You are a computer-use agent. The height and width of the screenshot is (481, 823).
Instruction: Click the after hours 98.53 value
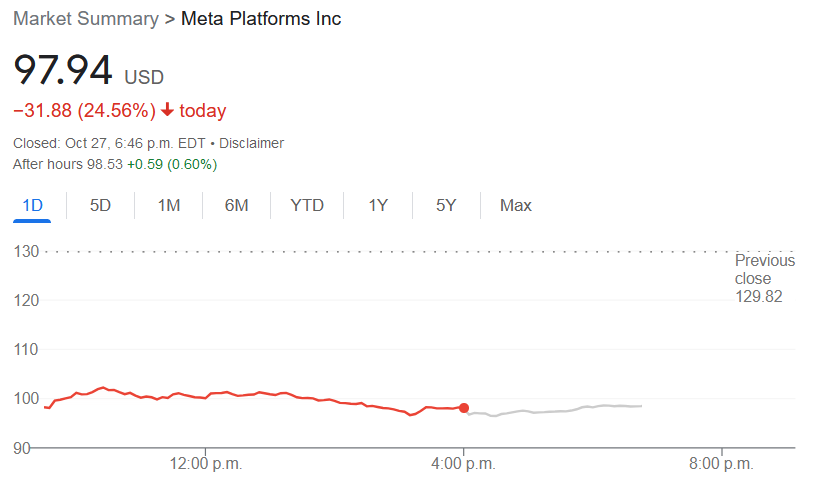point(104,164)
